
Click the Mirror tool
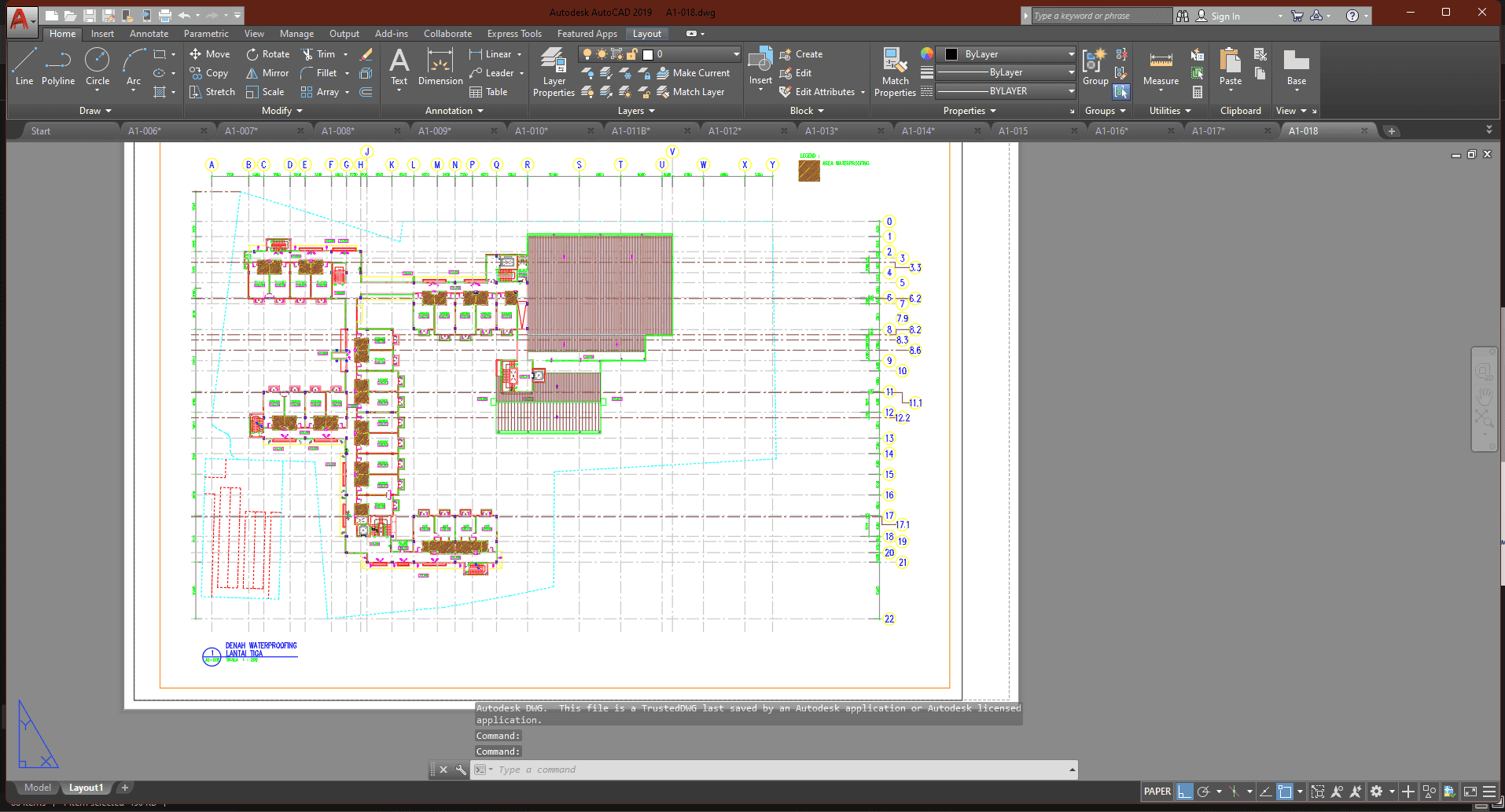coord(267,73)
